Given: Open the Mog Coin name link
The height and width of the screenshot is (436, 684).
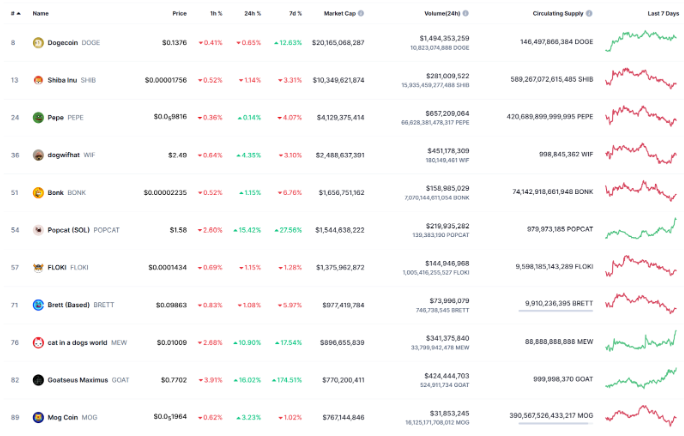Looking at the screenshot, I should [x=65, y=417].
